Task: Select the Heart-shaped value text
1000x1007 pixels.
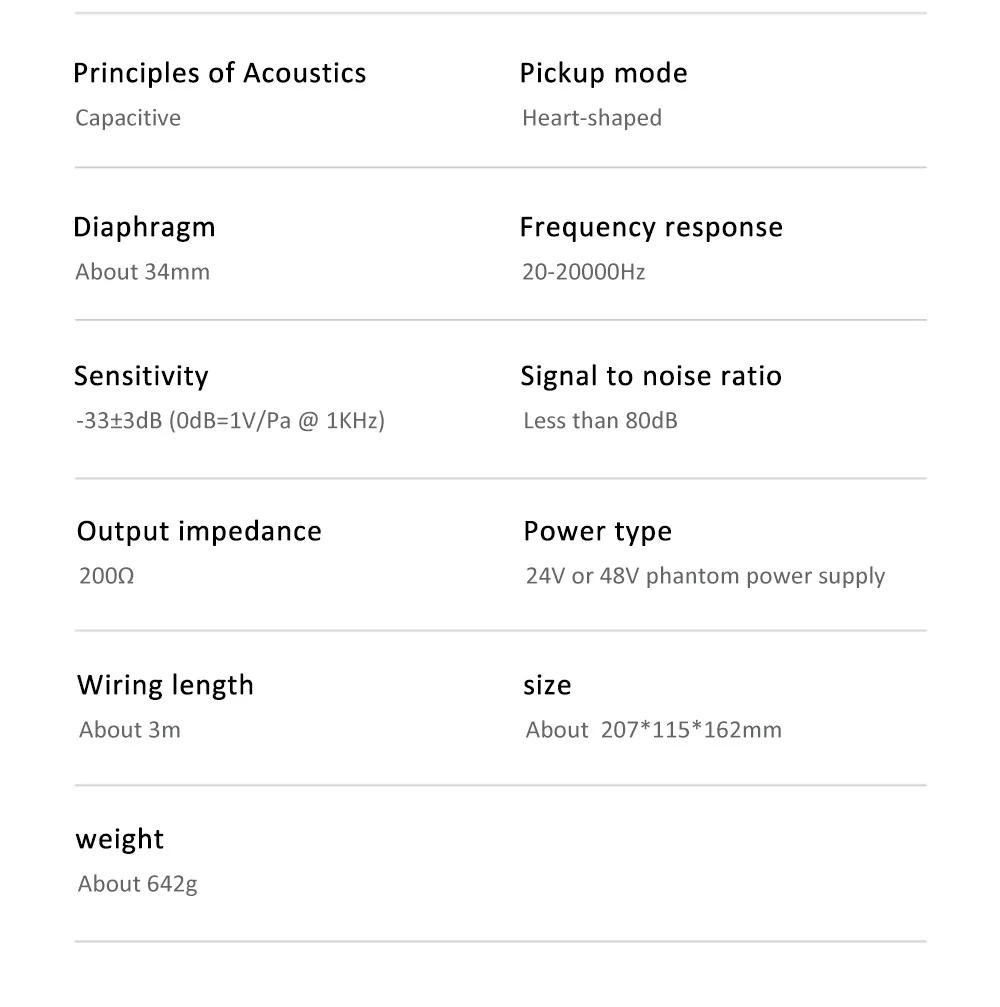Action: (x=592, y=118)
